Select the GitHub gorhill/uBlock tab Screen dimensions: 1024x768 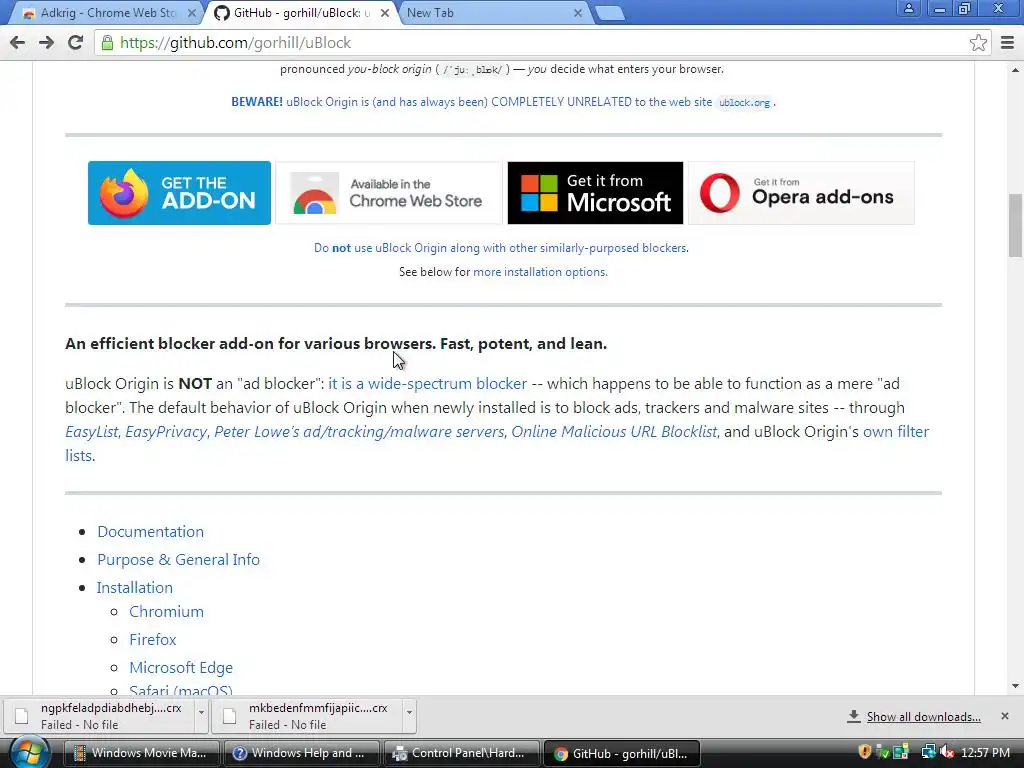(300, 13)
